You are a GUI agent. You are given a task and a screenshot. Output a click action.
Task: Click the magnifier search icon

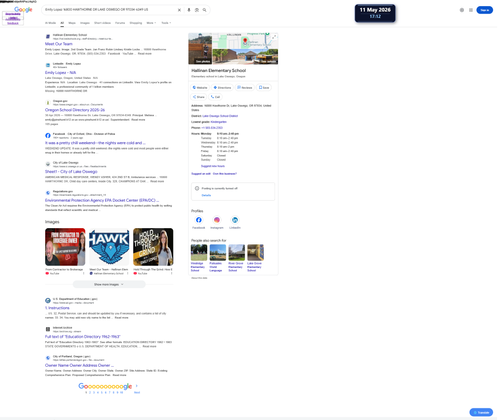coord(204,10)
